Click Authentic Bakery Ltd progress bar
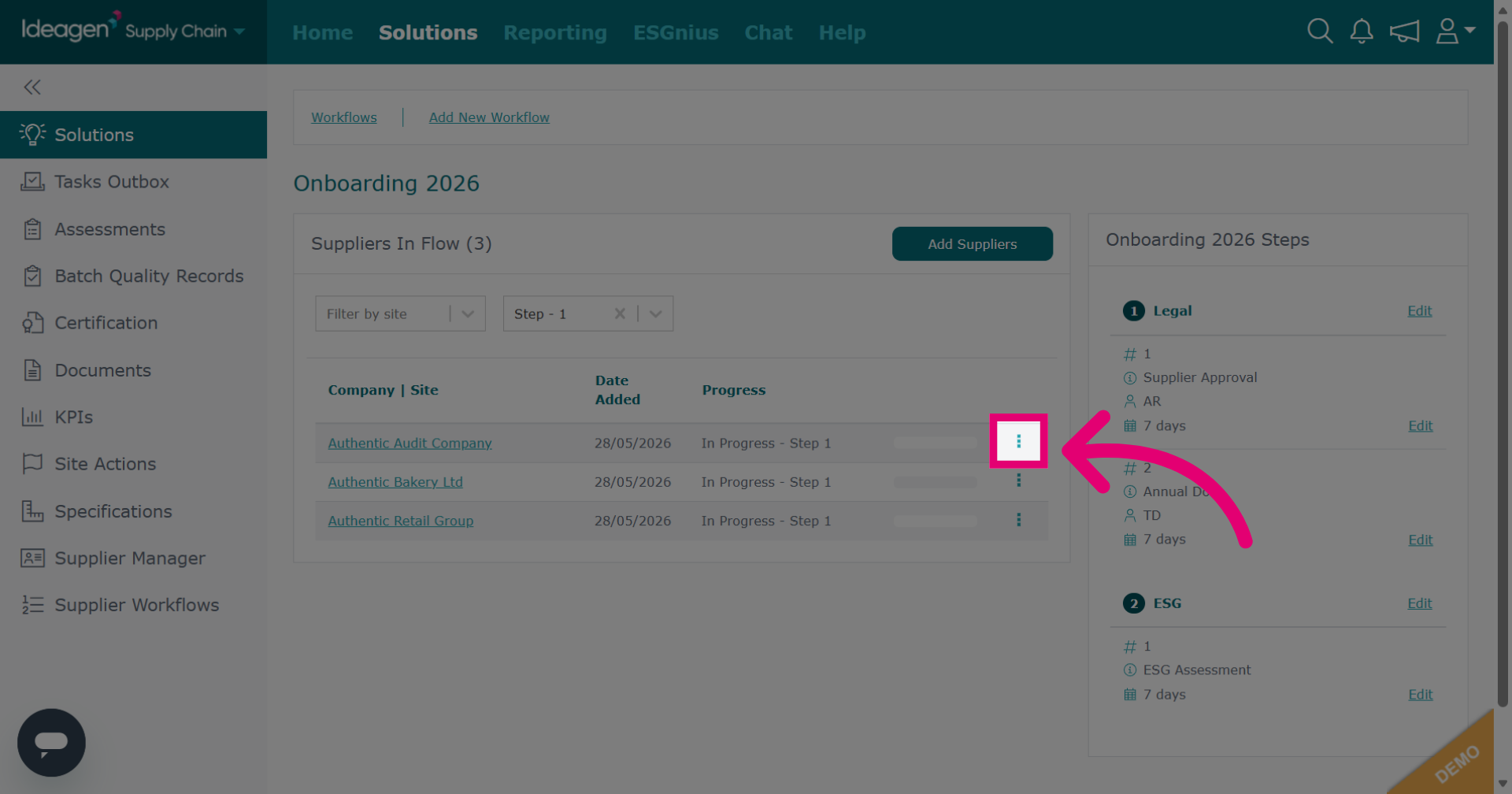This screenshot has height=794, width=1512. click(935, 482)
